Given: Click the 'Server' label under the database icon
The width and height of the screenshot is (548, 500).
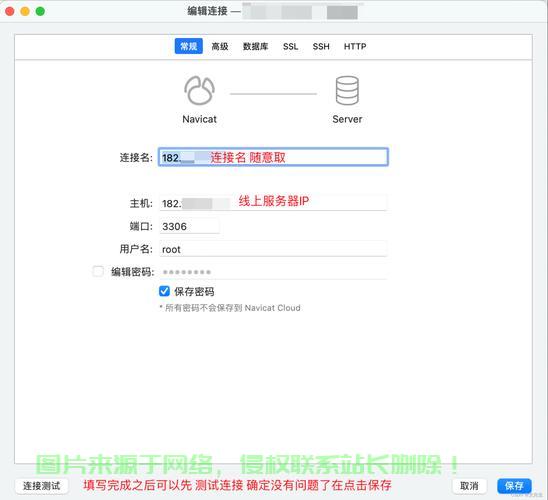Looking at the screenshot, I should (x=347, y=119).
